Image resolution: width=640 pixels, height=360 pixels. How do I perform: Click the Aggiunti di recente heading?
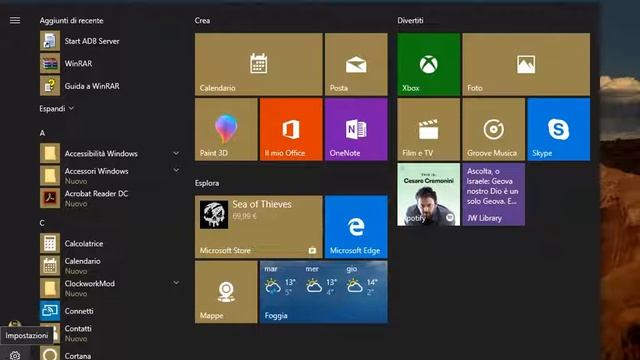pyautogui.click(x=71, y=20)
